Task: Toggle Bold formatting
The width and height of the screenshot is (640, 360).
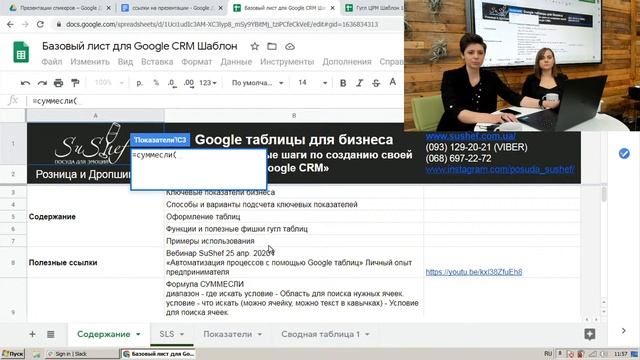Action: pyautogui.click(x=343, y=83)
